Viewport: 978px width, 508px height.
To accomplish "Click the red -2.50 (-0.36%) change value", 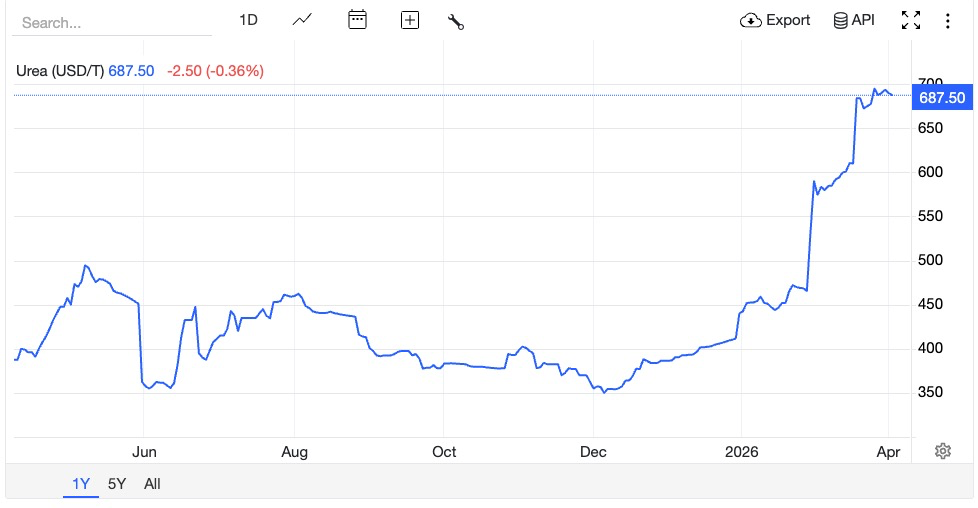I will 215,71.
